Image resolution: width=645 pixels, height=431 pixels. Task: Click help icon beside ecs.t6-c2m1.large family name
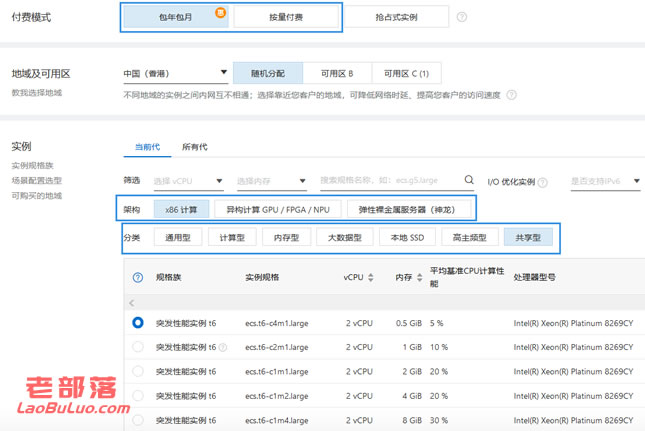pos(223,348)
